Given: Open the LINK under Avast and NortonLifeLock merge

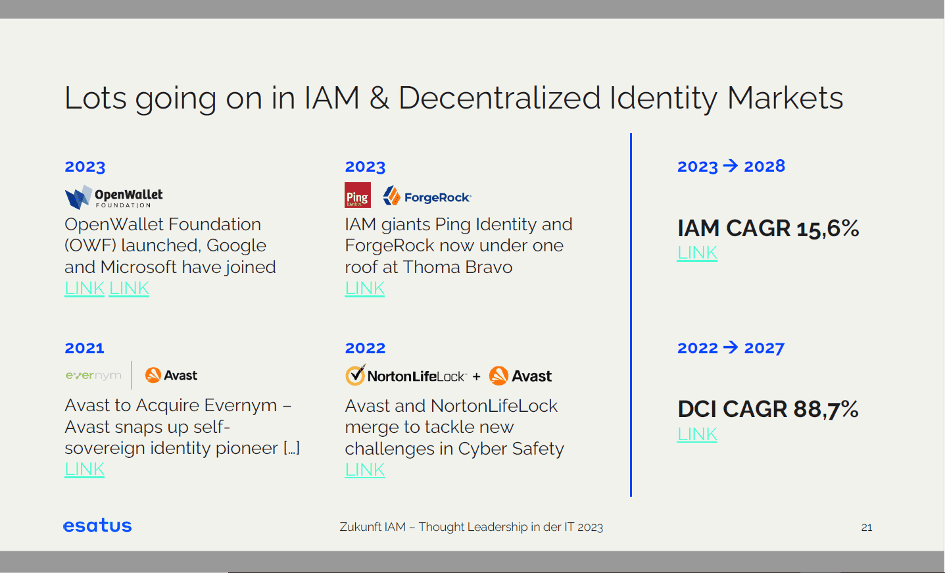Looking at the screenshot, I should 365,470.
